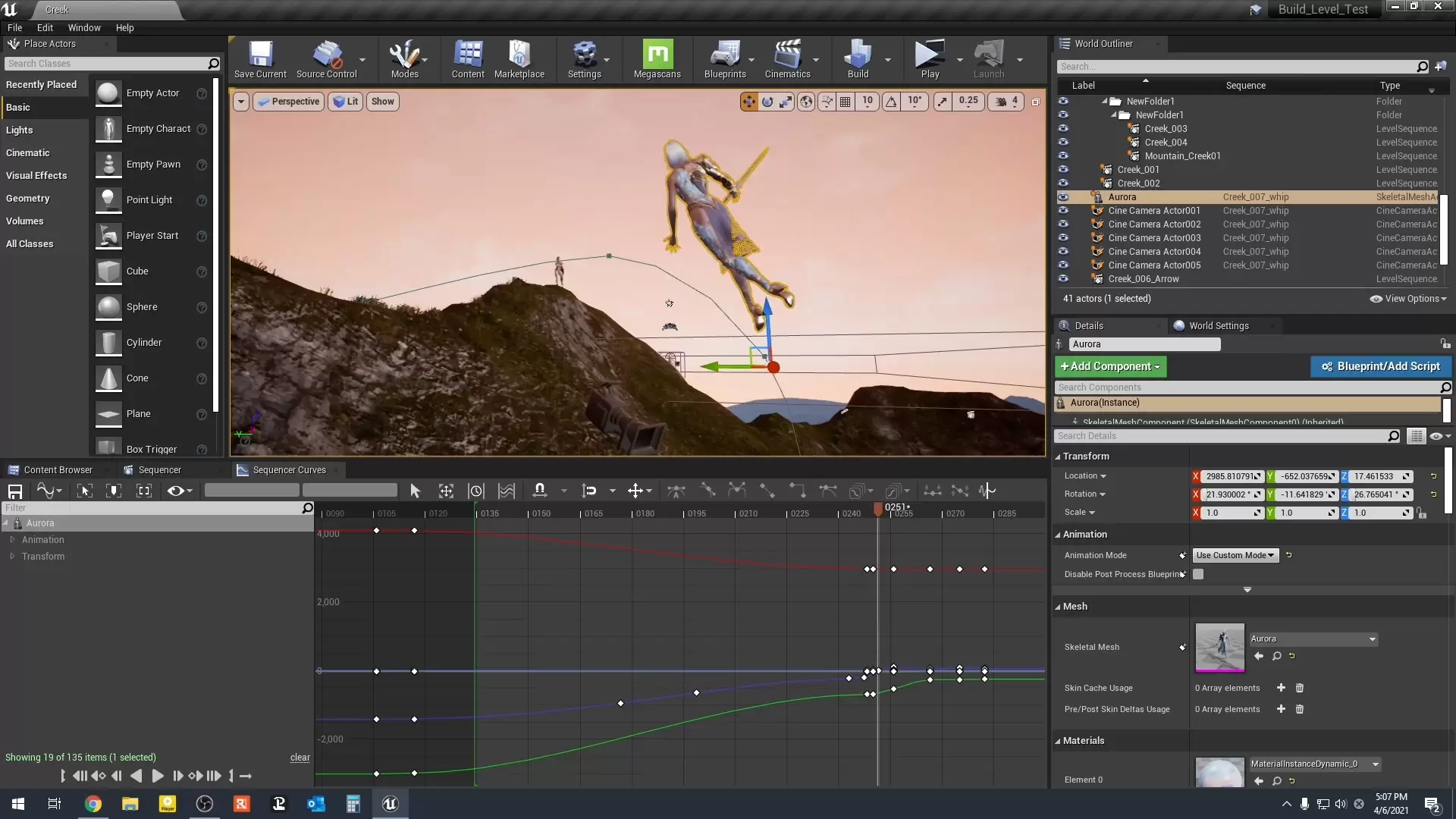This screenshot has width=1456, height=819.
Task: Click the playhead marker at frame 0251
Action: (878, 509)
